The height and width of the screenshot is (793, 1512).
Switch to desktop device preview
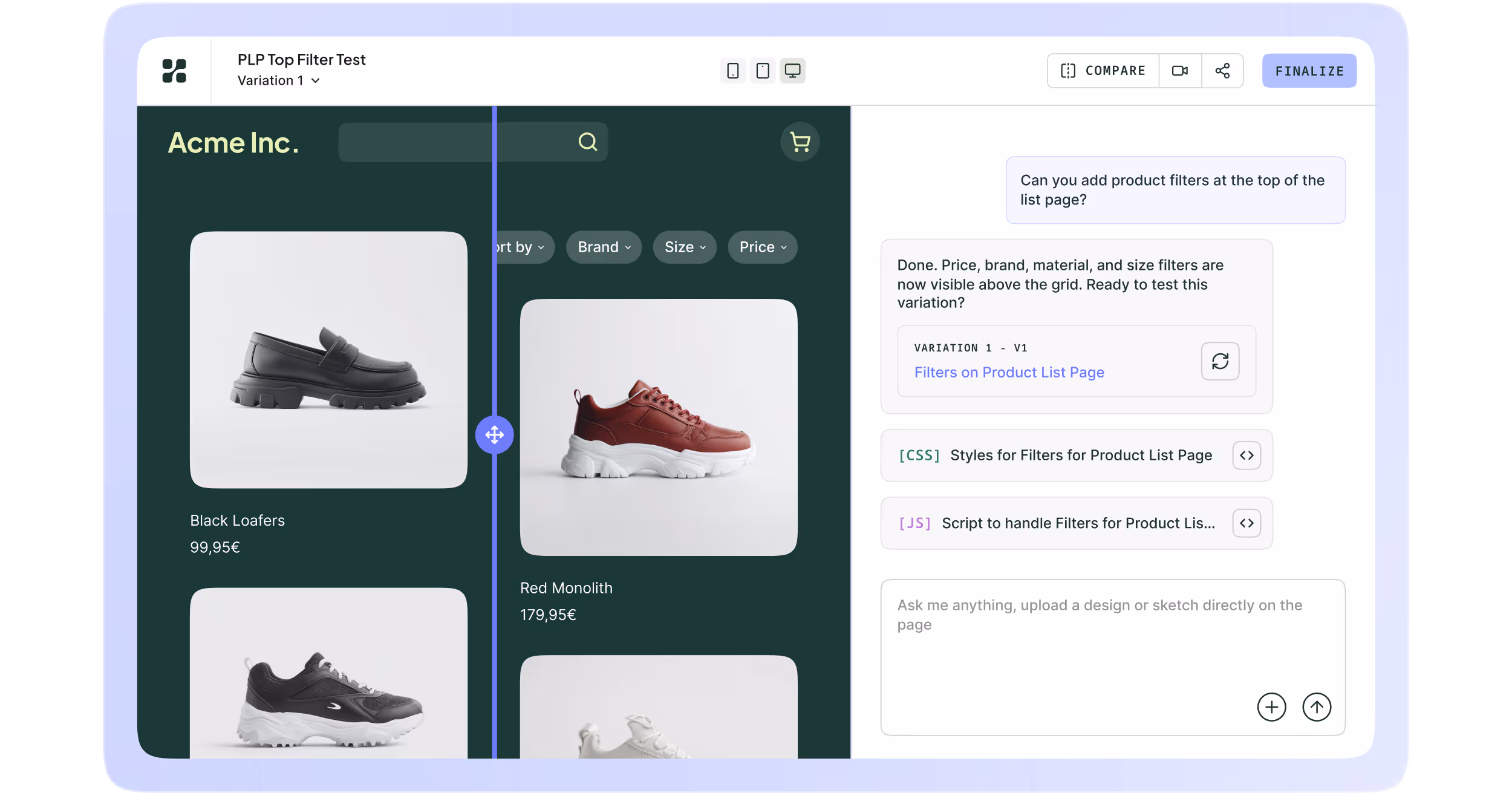tap(792, 71)
